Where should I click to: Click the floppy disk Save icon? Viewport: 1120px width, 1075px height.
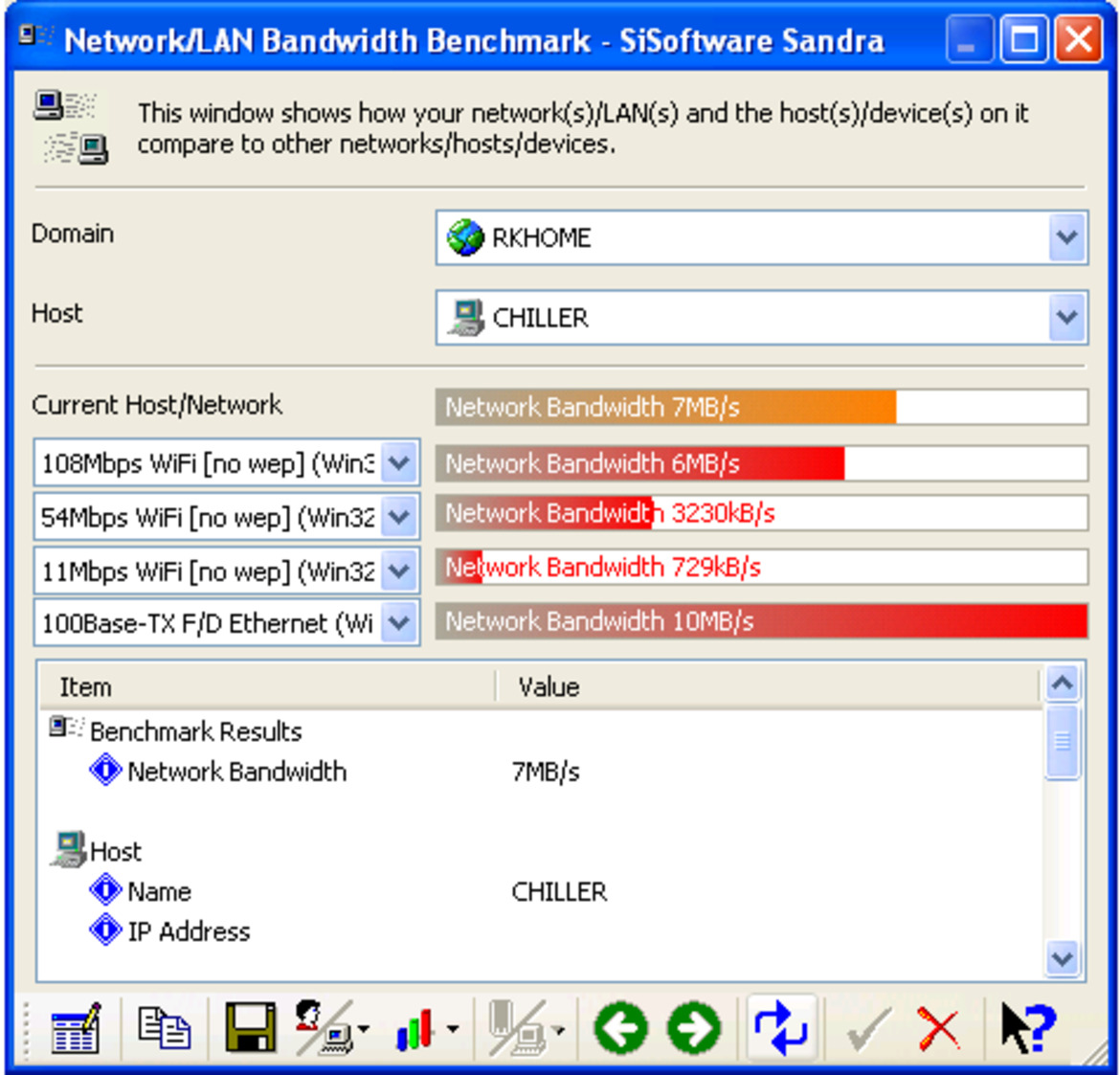click(250, 1028)
